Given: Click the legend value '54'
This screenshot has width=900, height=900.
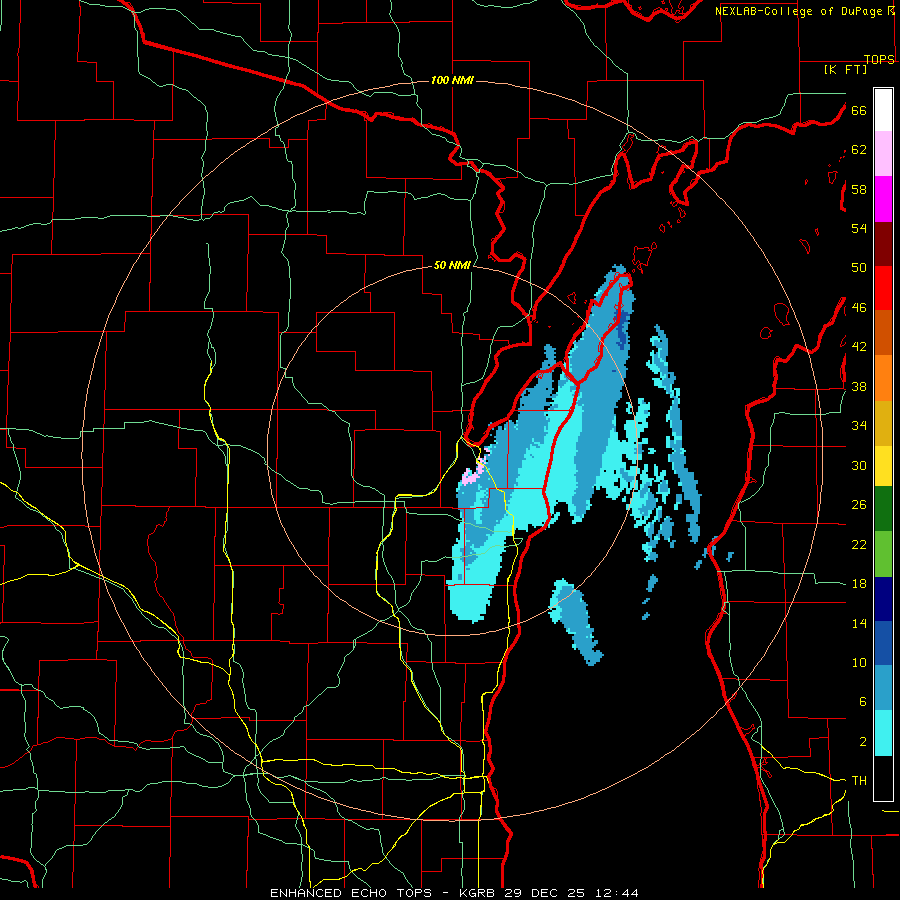Looking at the screenshot, I should point(859,228).
